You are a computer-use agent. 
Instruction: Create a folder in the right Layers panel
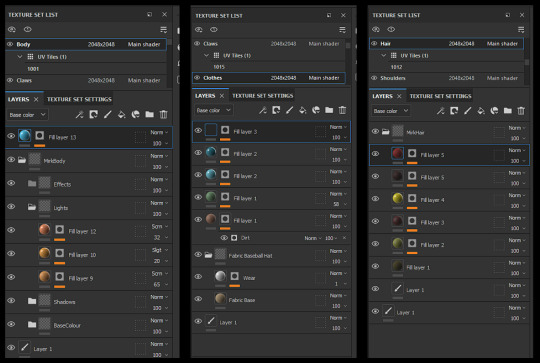coord(508,111)
